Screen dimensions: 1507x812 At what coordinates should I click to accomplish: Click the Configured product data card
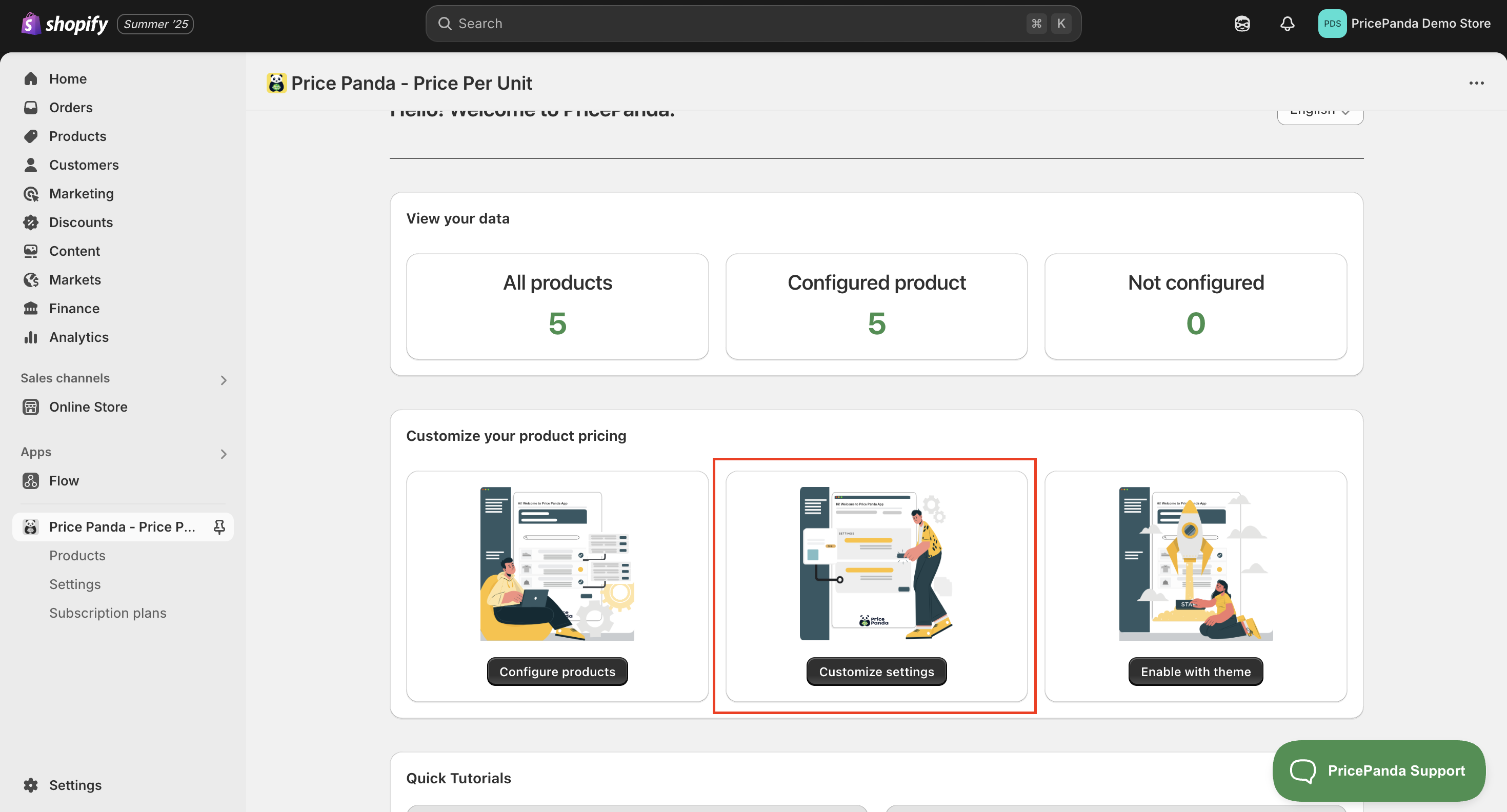(x=876, y=306)
